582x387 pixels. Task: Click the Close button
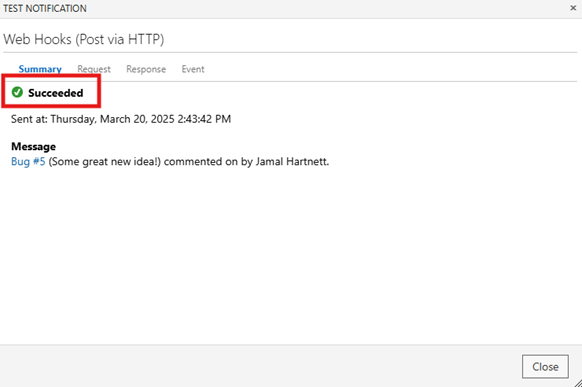pyautogui.click(x=545, y=367)
